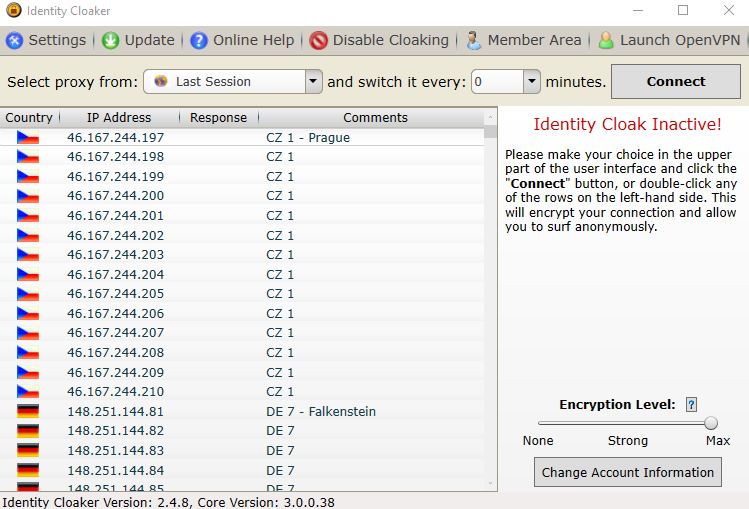Click the Czech flag for 46.167.244.197

[28, 138]
